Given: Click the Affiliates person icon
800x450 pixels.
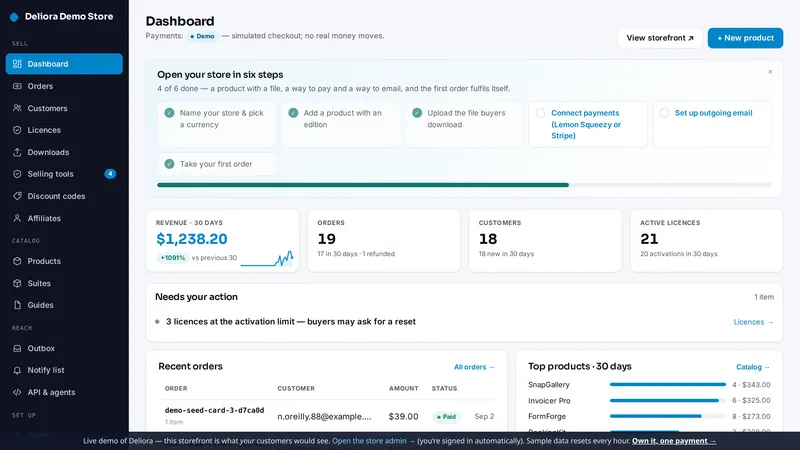Looking at the screenshot, I should pyautogui.click(x=17, y=218).
